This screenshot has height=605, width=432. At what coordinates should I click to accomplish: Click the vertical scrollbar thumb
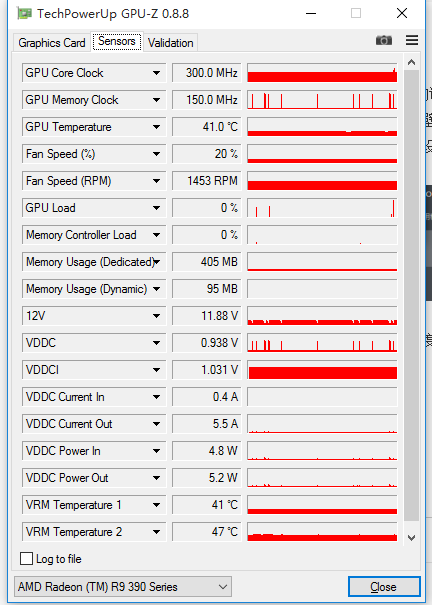click(x=412, y=295)
